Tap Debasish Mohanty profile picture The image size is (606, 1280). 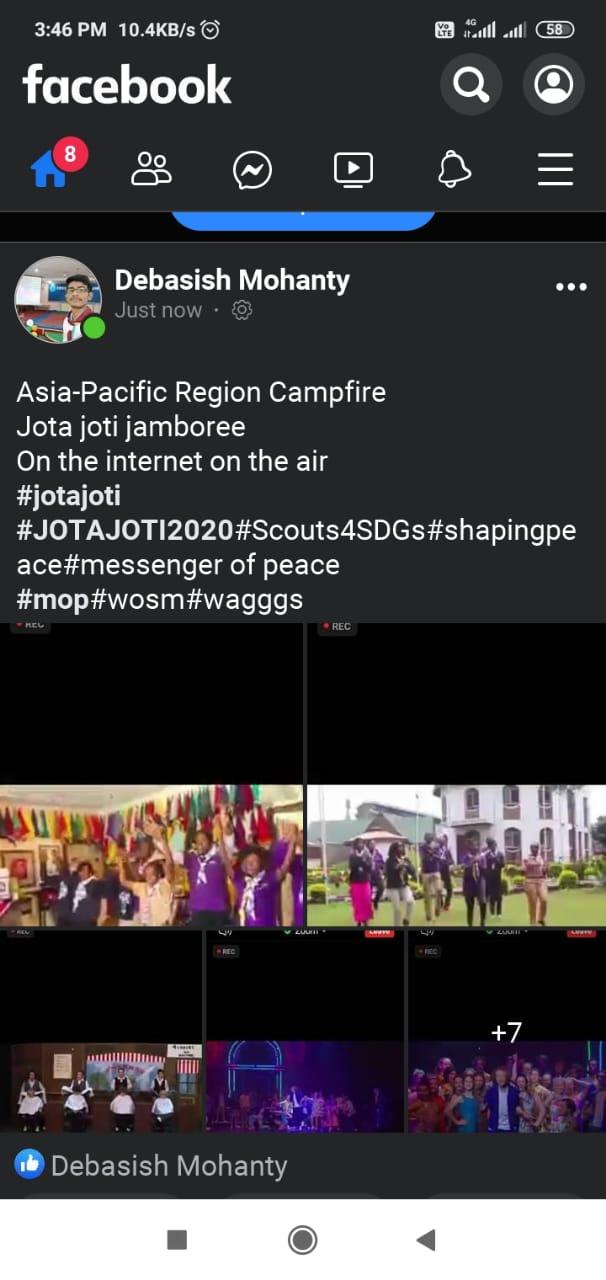coord(58,299)
